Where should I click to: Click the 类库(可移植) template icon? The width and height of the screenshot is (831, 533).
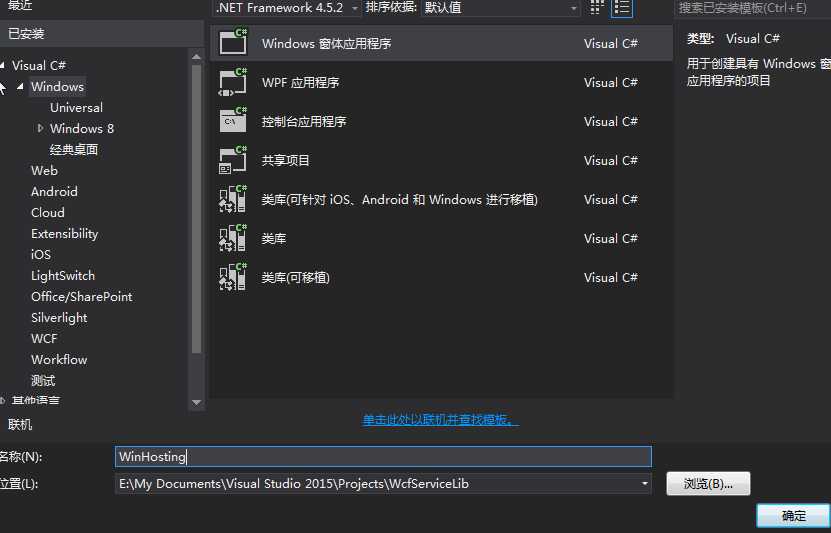(x=233, y=278)
